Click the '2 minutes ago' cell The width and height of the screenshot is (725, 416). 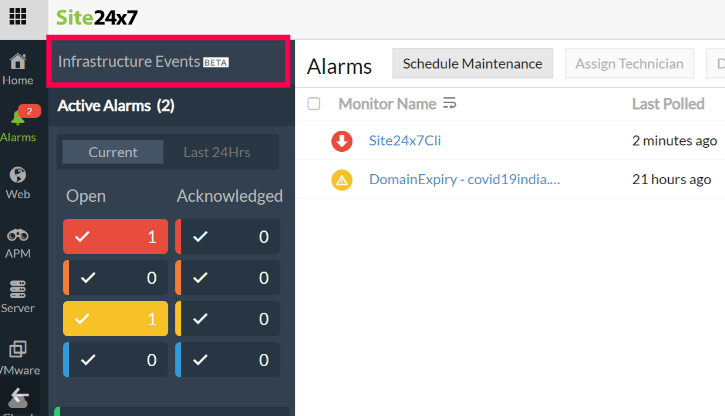tap(675, 141)
